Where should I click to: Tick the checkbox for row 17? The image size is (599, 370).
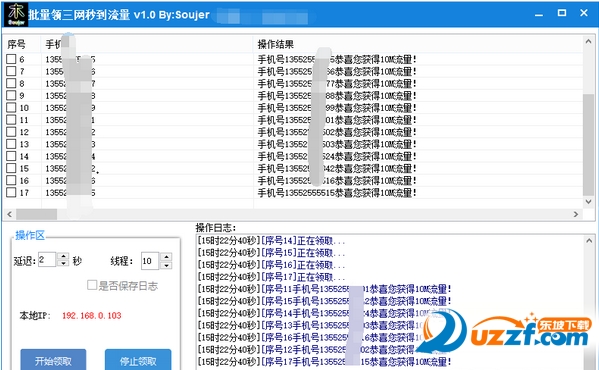tap(11, 192)
